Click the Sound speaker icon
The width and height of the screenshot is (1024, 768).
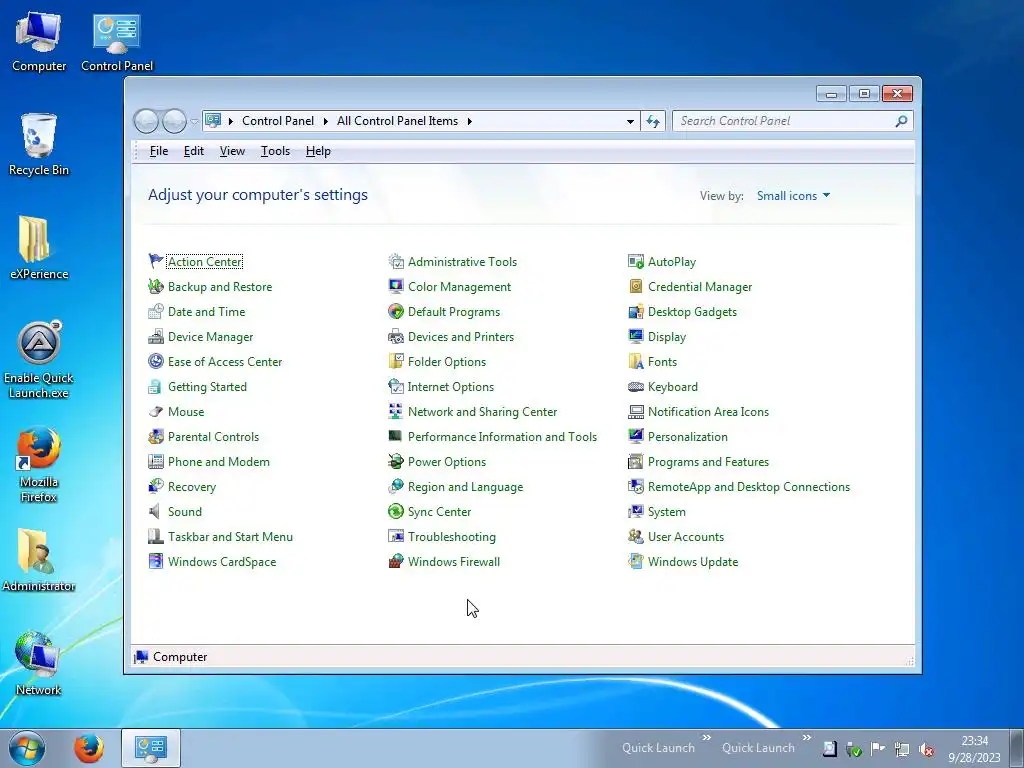click(155, 511)
